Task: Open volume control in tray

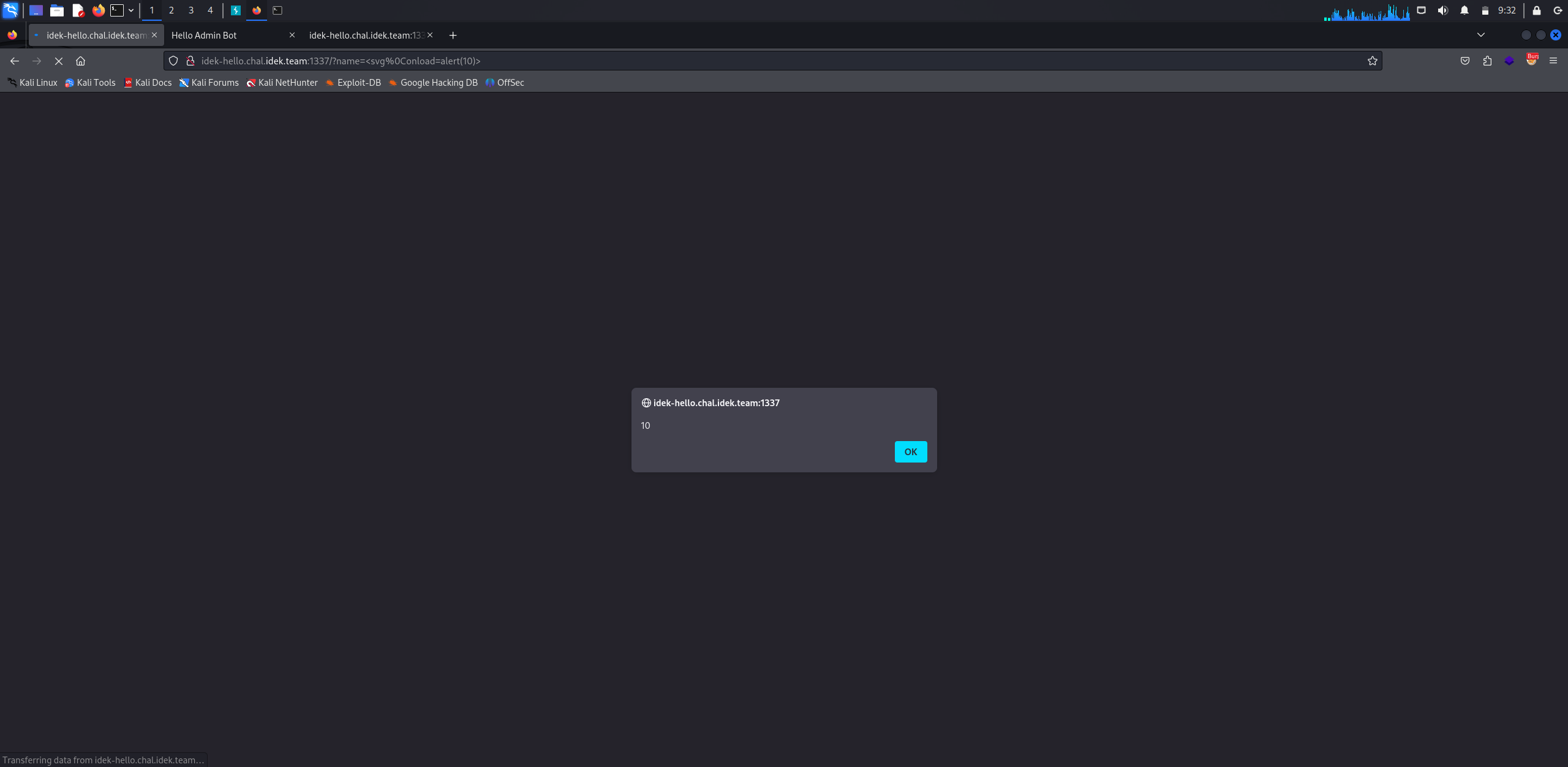Action: pos(1442,10)
